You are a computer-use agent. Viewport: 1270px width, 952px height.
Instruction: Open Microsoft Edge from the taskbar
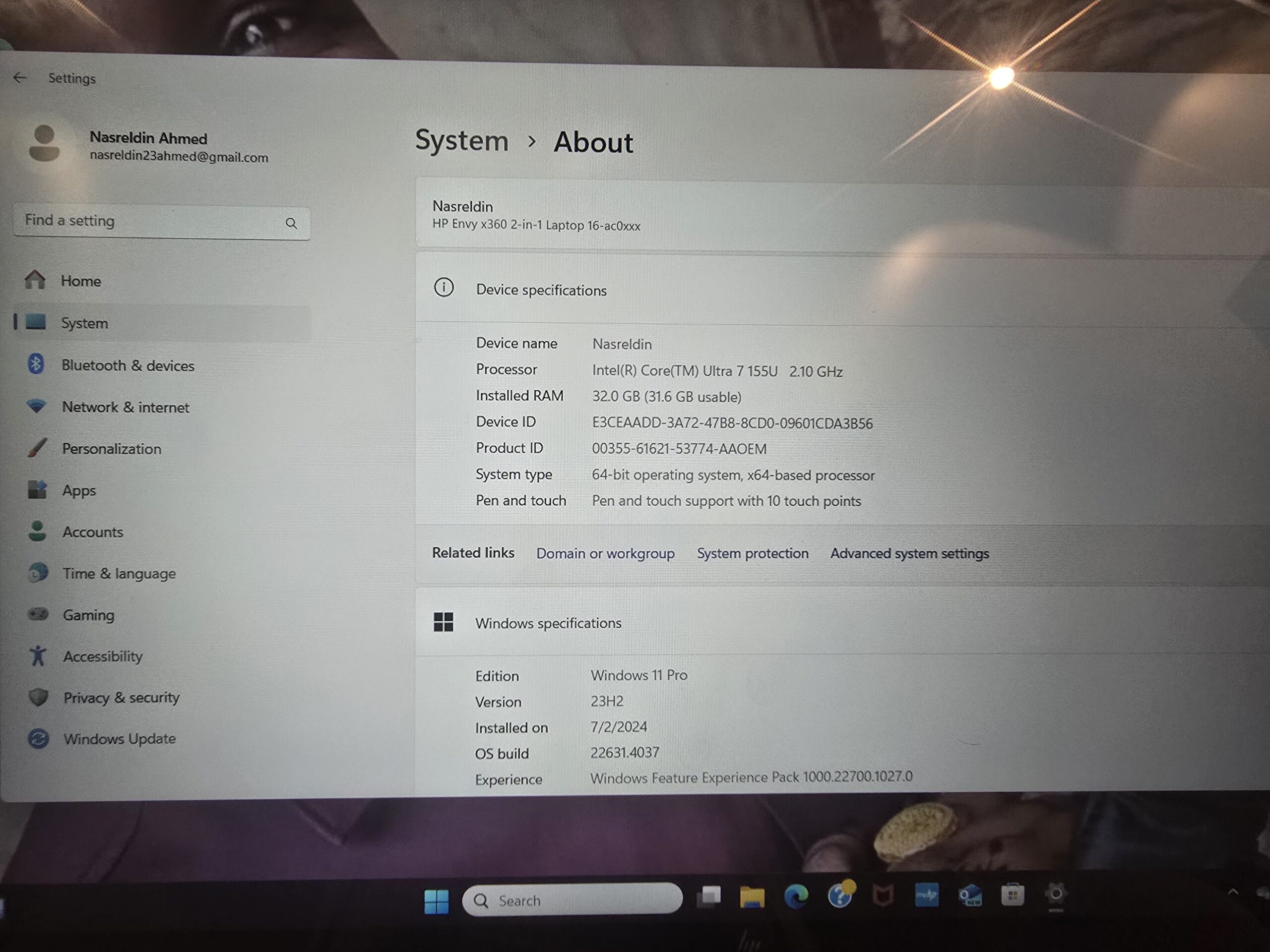point(796,896)
